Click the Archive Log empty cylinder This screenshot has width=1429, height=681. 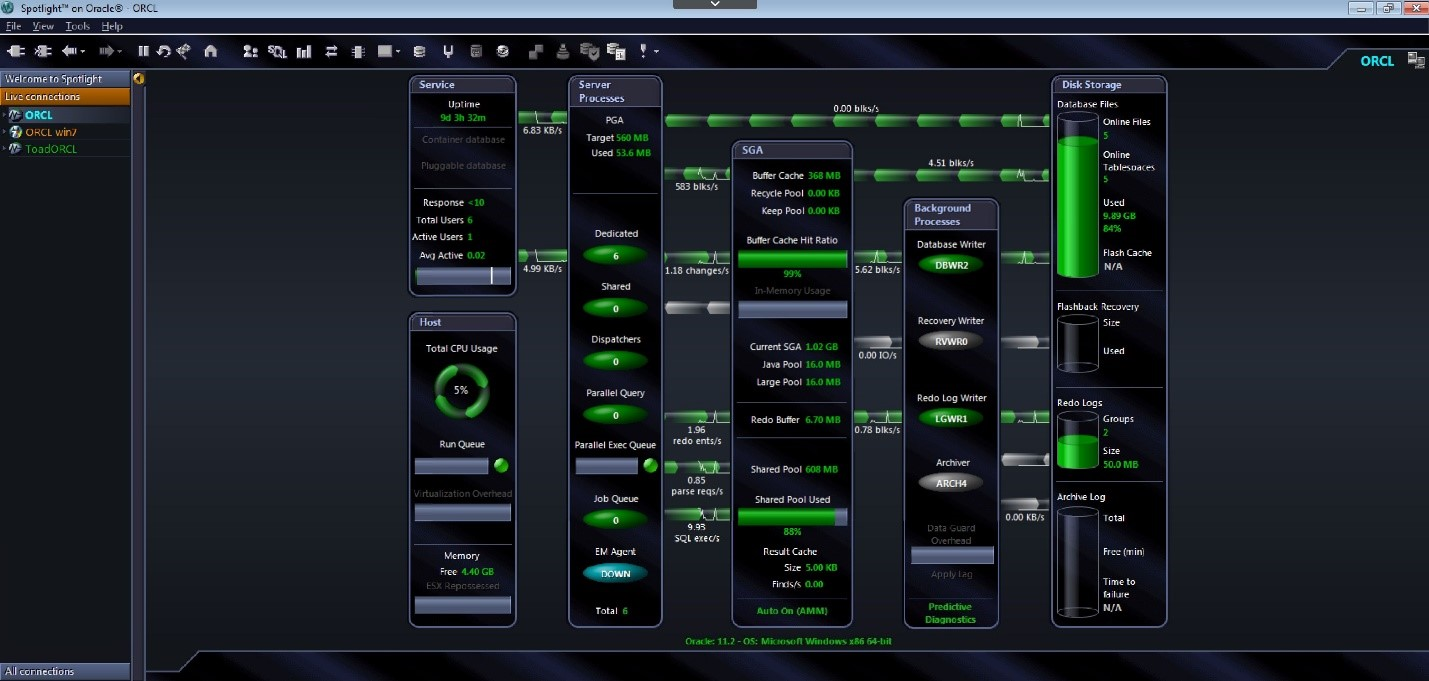(x=1078, y=561)
